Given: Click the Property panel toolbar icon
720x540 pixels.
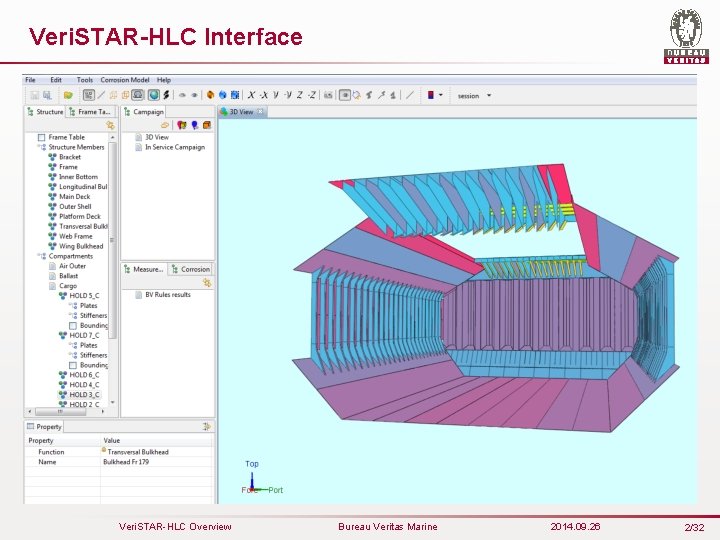Looking at the screenshot, I should point(207,427).
